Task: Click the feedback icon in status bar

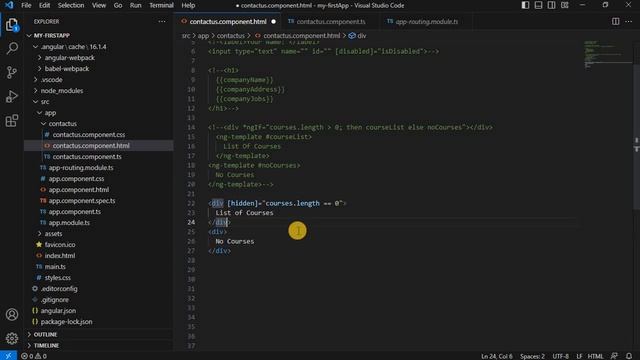Action: [614, 356]
